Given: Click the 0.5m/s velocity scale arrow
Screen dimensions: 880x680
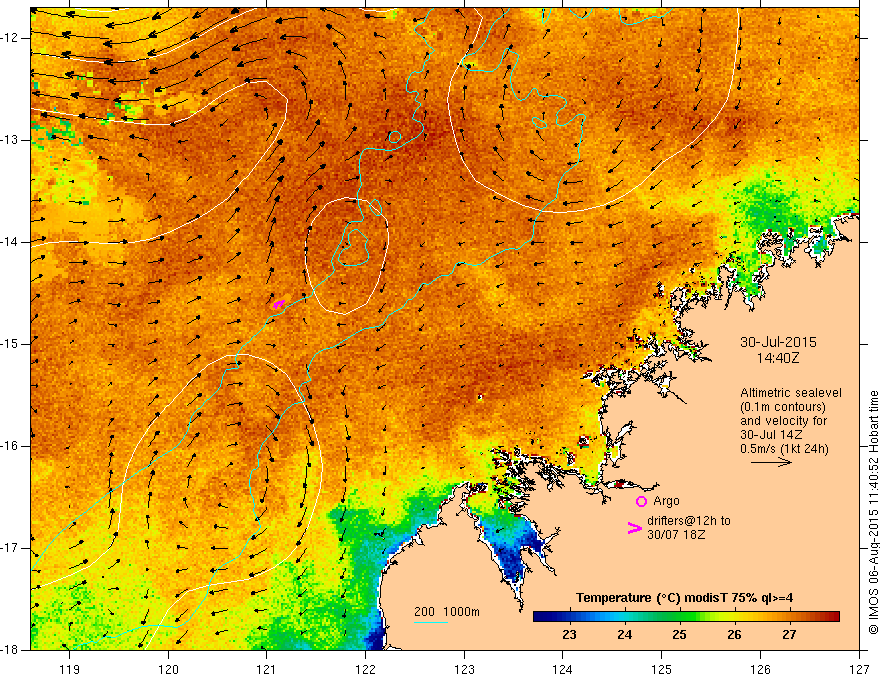Looking at the screenshot, I should 771,462.
